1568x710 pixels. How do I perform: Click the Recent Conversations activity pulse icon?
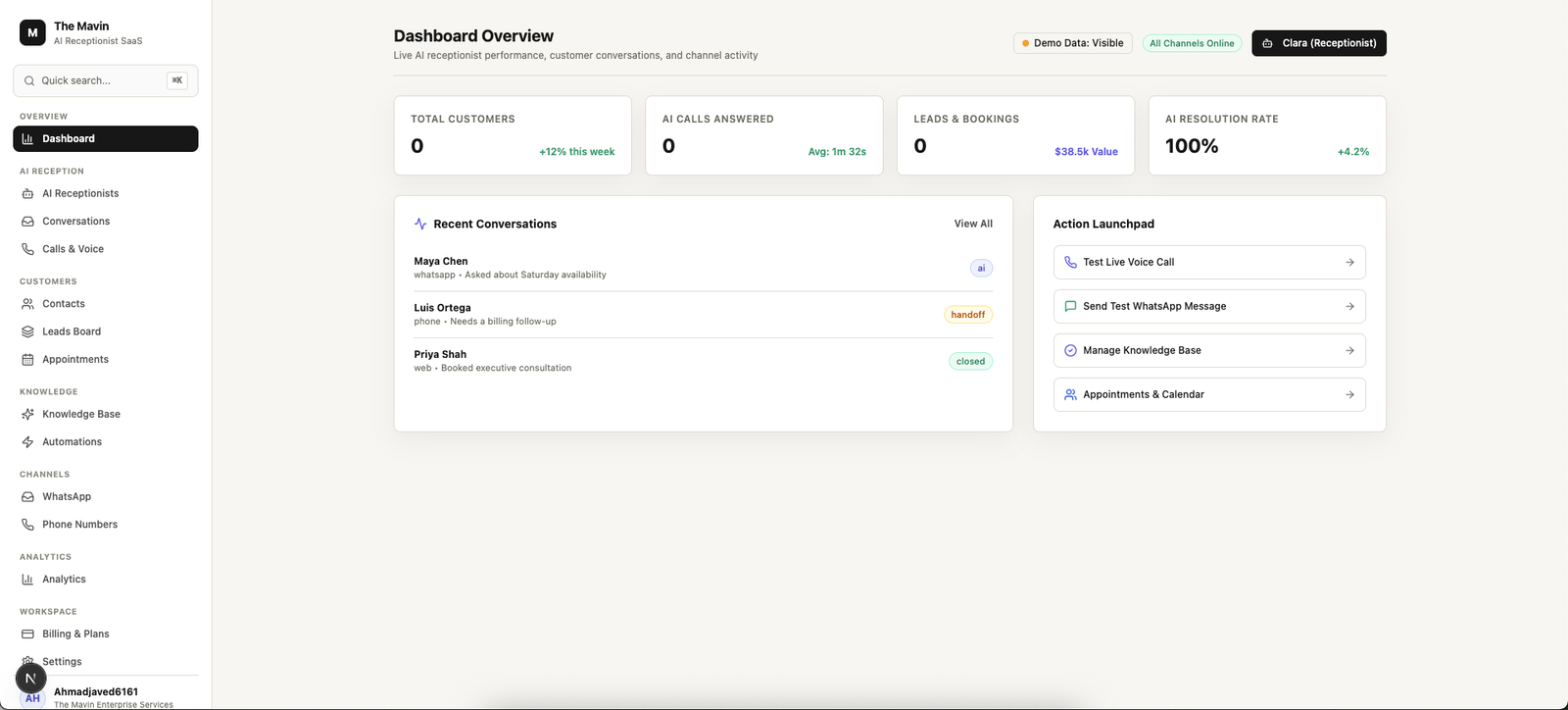[420, 224]
